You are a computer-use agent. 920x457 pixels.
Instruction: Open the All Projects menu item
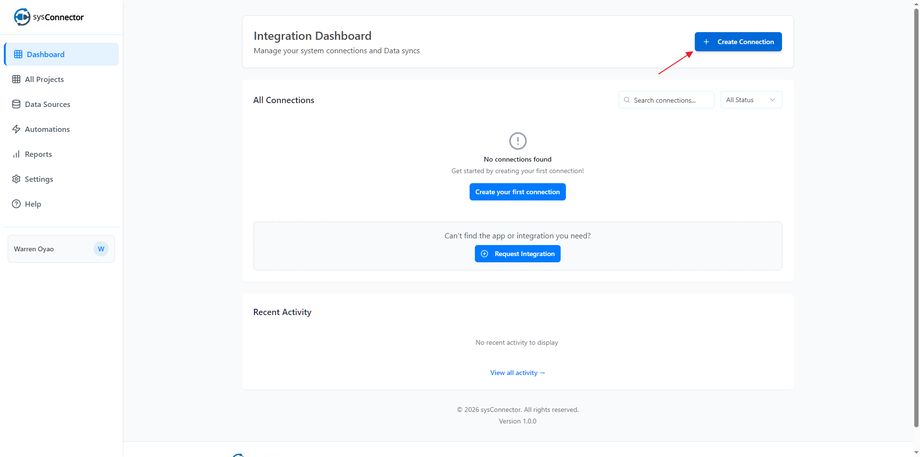[x=44, y=79]
